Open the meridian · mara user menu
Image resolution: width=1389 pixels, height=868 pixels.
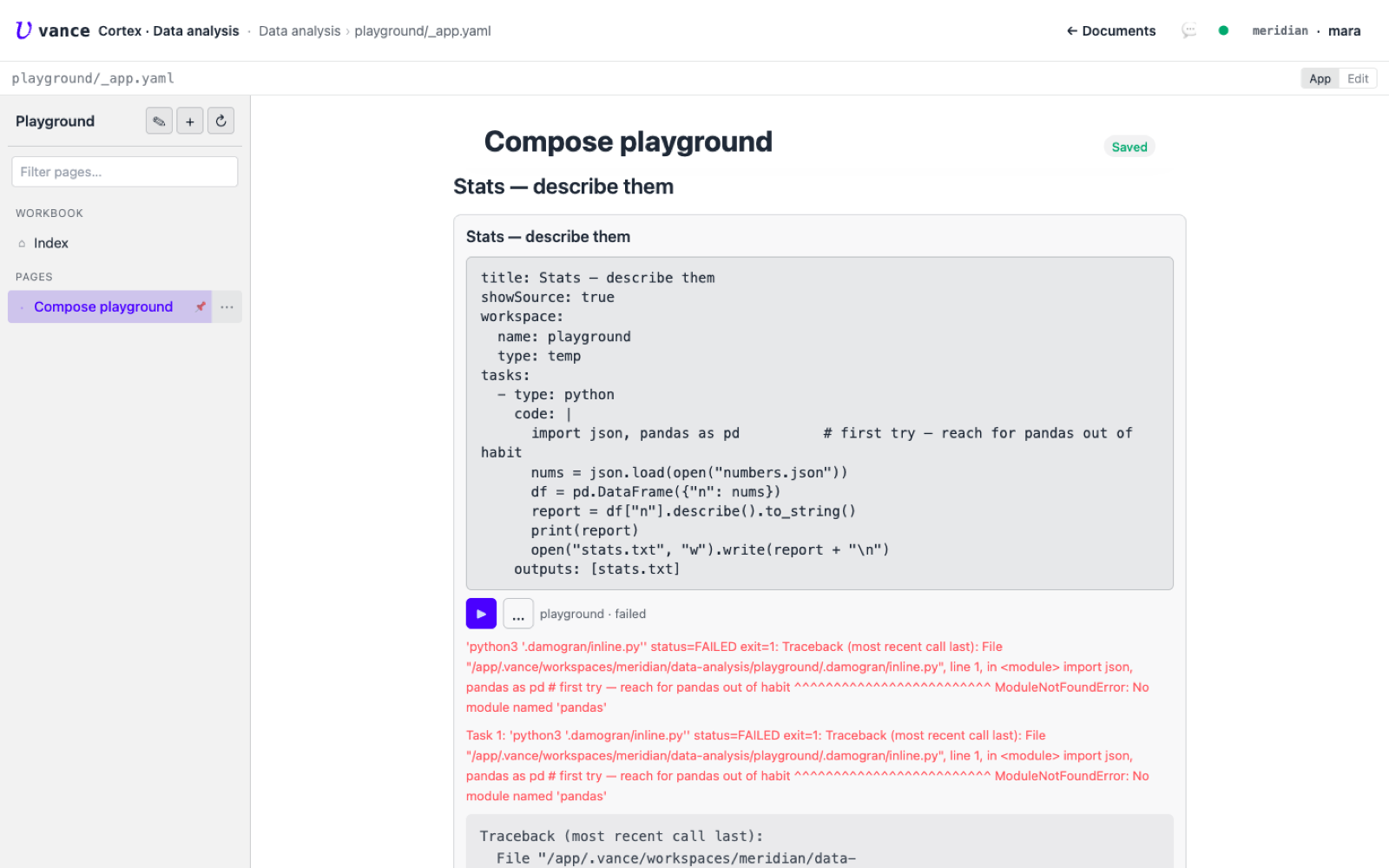click(x=1306, y=31)
